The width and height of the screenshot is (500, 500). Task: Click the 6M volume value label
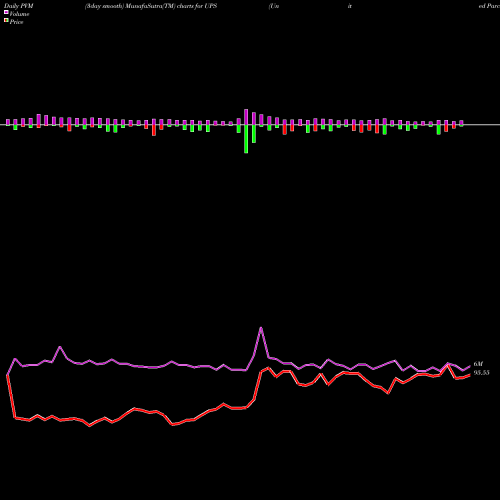point(478,364)
